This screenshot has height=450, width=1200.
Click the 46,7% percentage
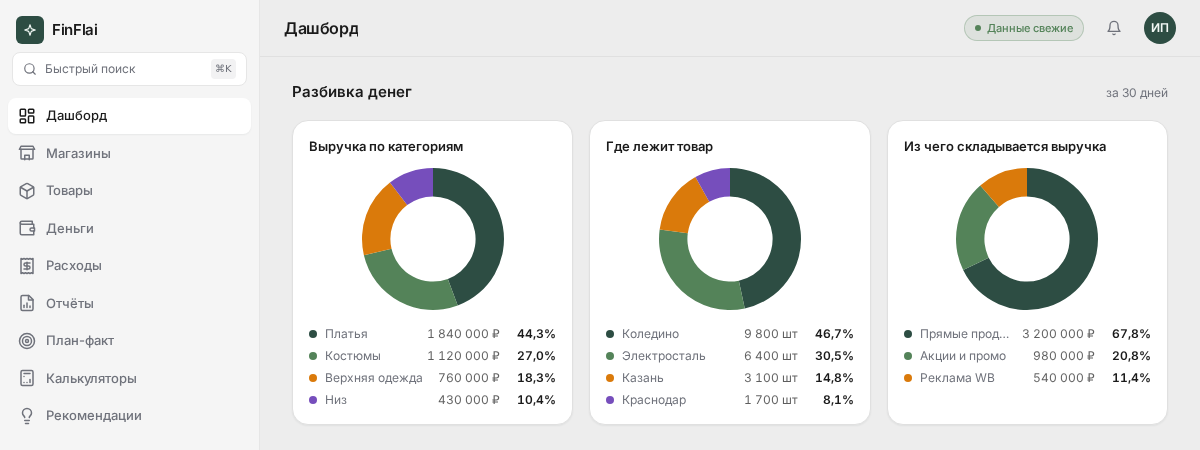[834, 334]
